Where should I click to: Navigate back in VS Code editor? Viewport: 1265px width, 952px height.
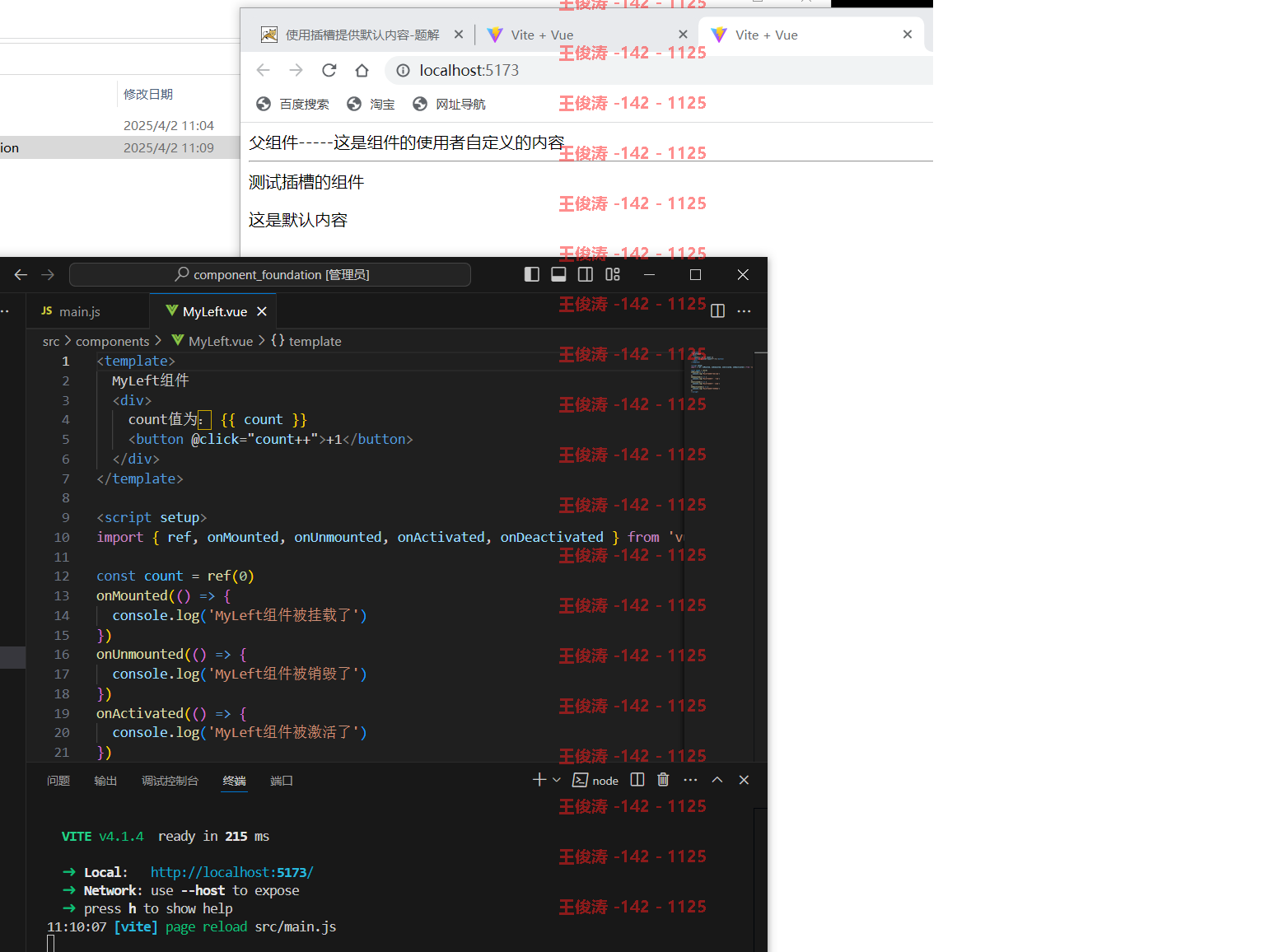click(x=21, y=275)
